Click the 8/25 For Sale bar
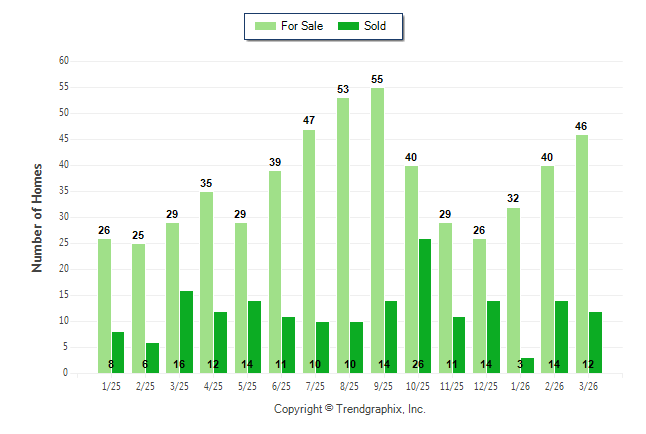The height and width of the screenshot is (434, 646). click(343, 235)
